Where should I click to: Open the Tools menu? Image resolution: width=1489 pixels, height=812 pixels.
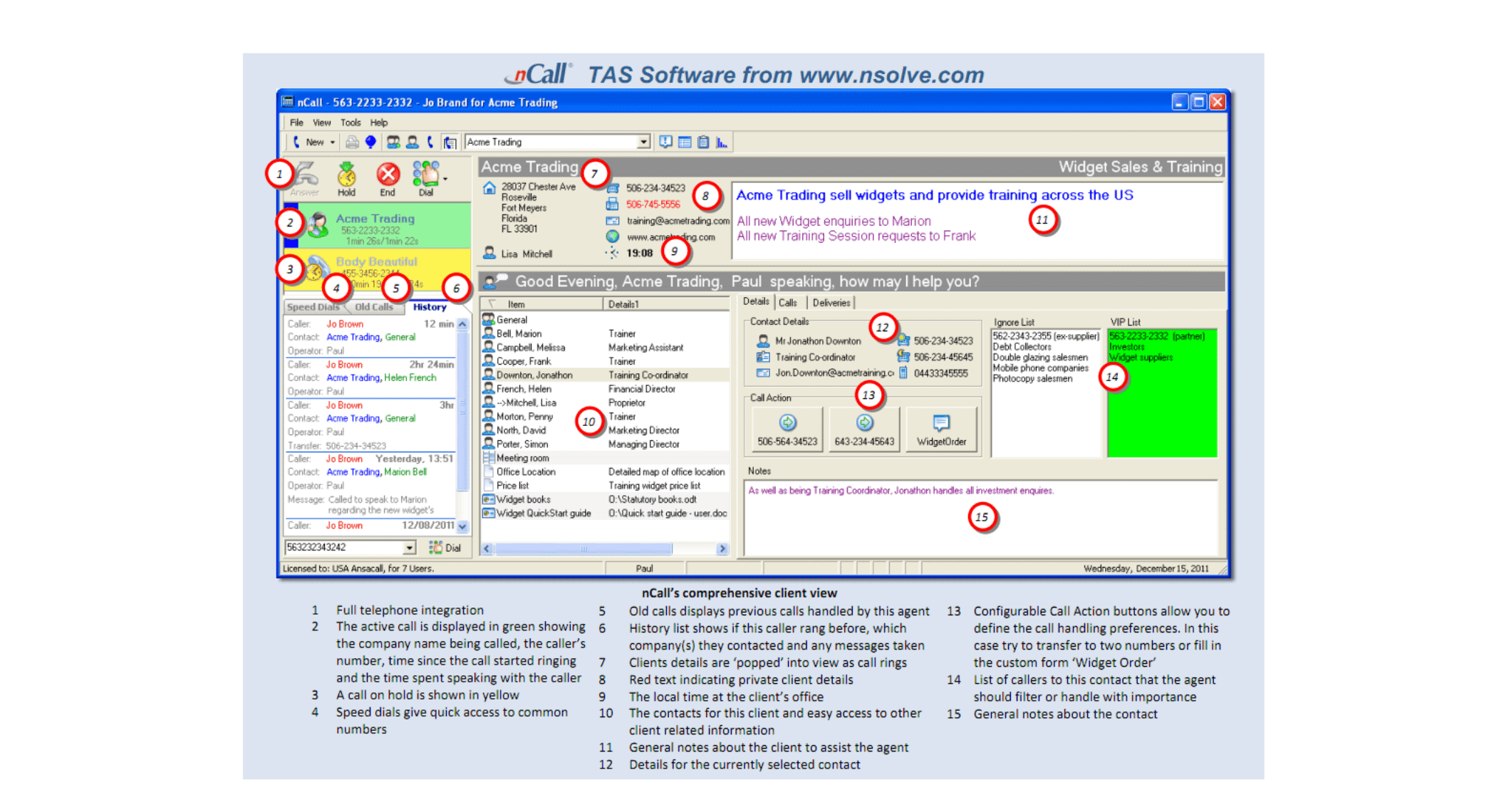pos(351,123)
